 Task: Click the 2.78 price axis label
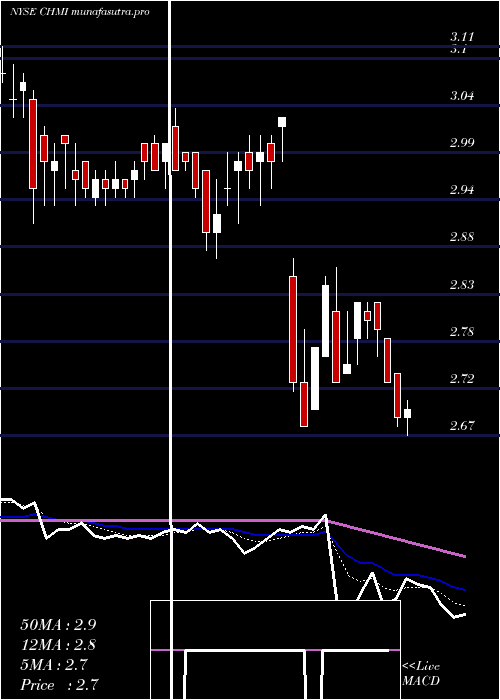(462, 332)
